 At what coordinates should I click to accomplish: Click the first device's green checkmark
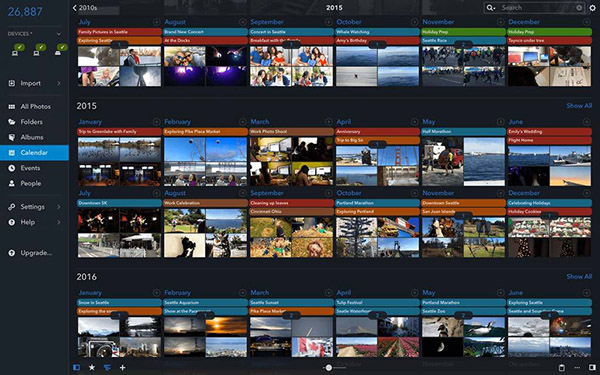[20, 47]
